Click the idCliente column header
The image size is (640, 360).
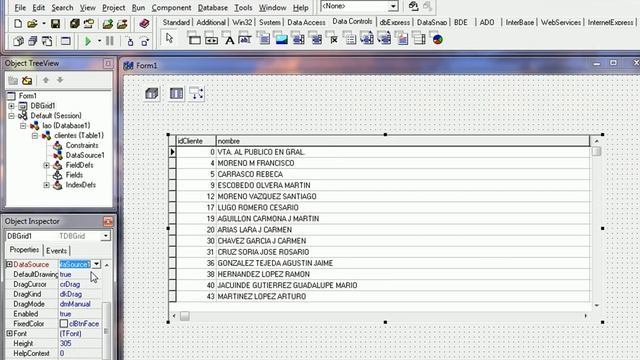(196, 141)
